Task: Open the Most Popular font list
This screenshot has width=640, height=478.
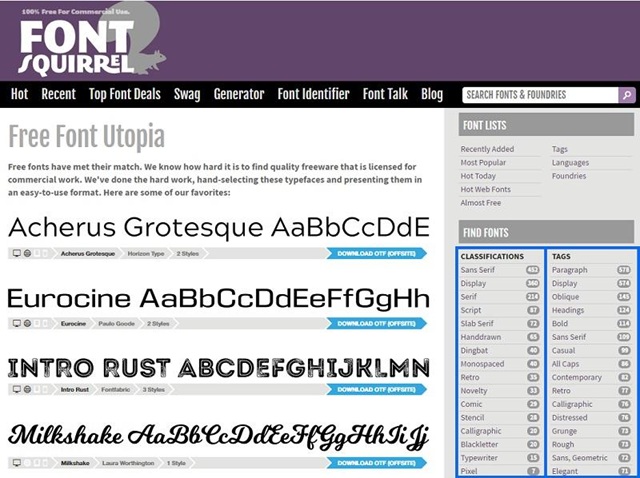Action: tap(483, 163)
